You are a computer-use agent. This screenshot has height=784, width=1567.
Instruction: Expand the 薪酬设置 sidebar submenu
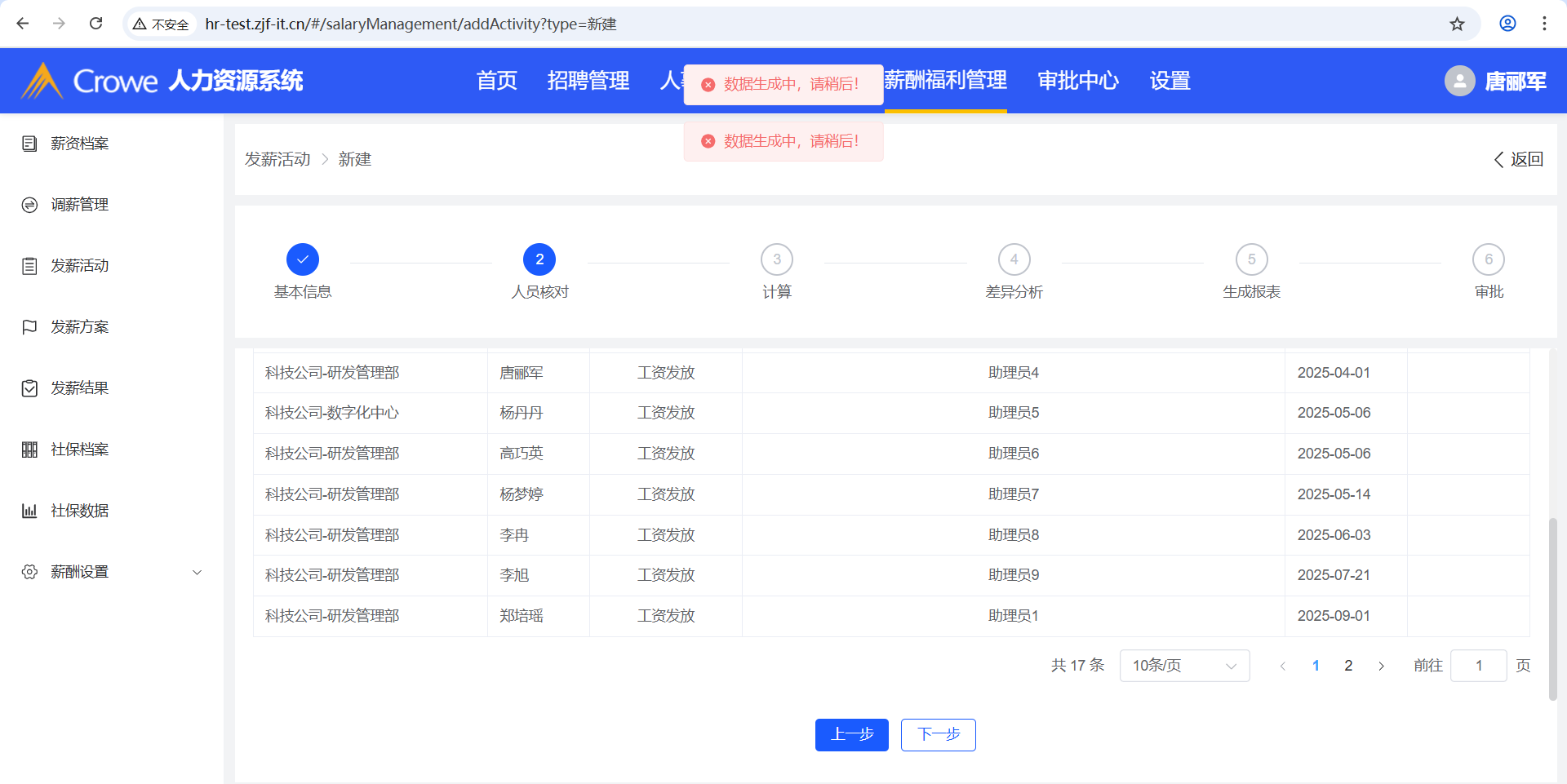point(197,572)
